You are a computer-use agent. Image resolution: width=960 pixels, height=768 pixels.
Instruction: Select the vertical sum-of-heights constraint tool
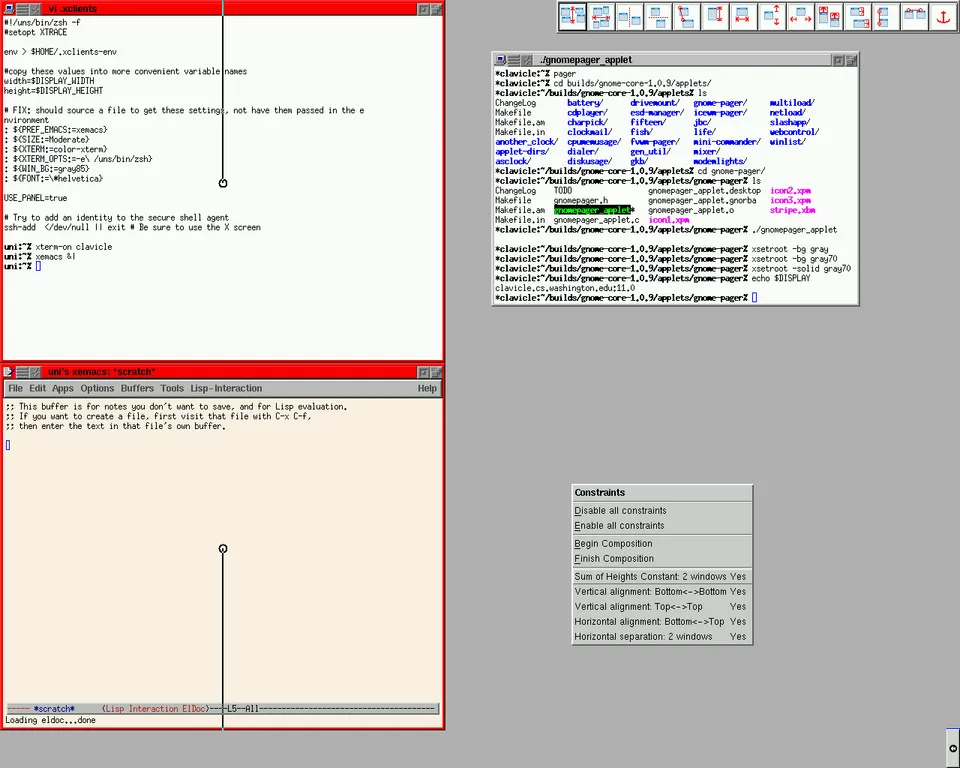click(x=572, y=17)
